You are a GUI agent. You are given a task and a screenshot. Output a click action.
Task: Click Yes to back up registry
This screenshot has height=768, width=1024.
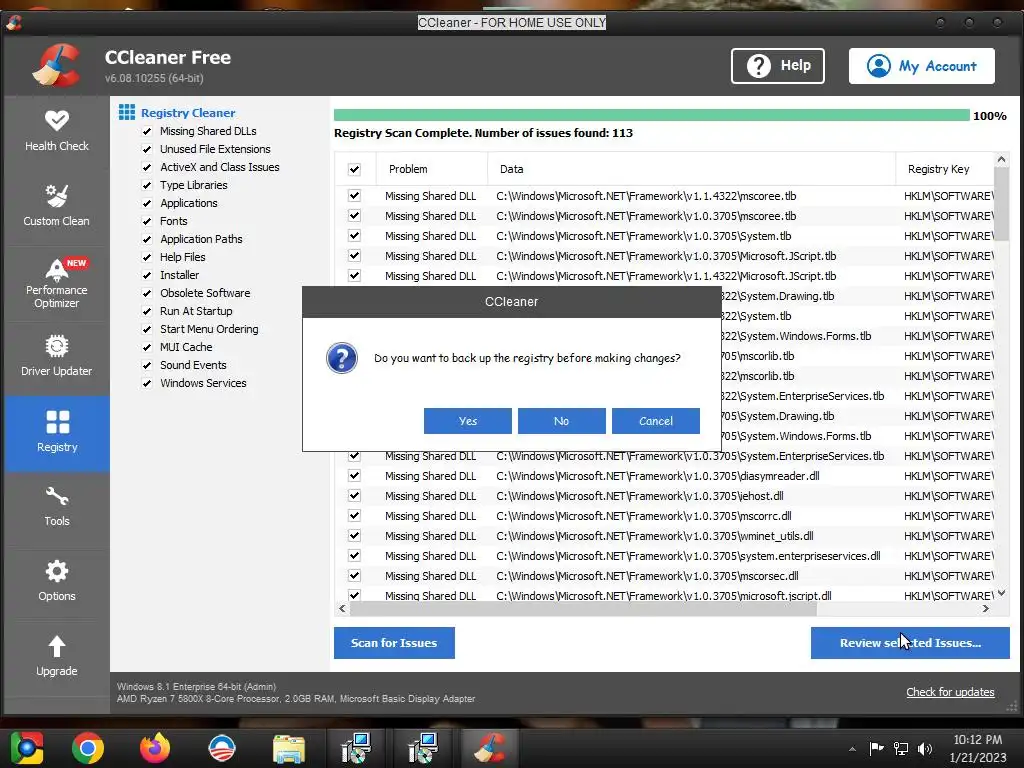468,421
